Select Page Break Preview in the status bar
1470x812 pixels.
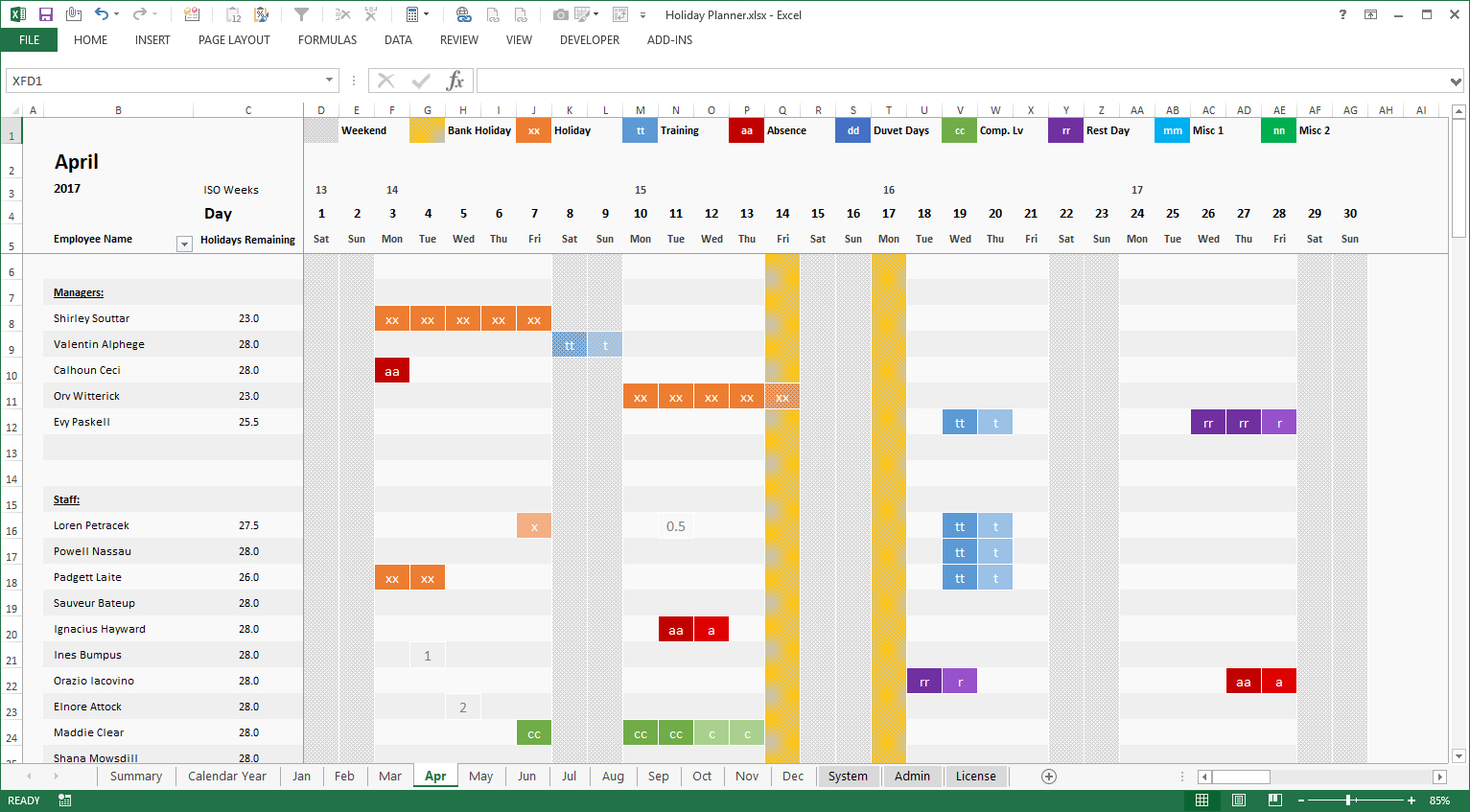(1275, 800)
